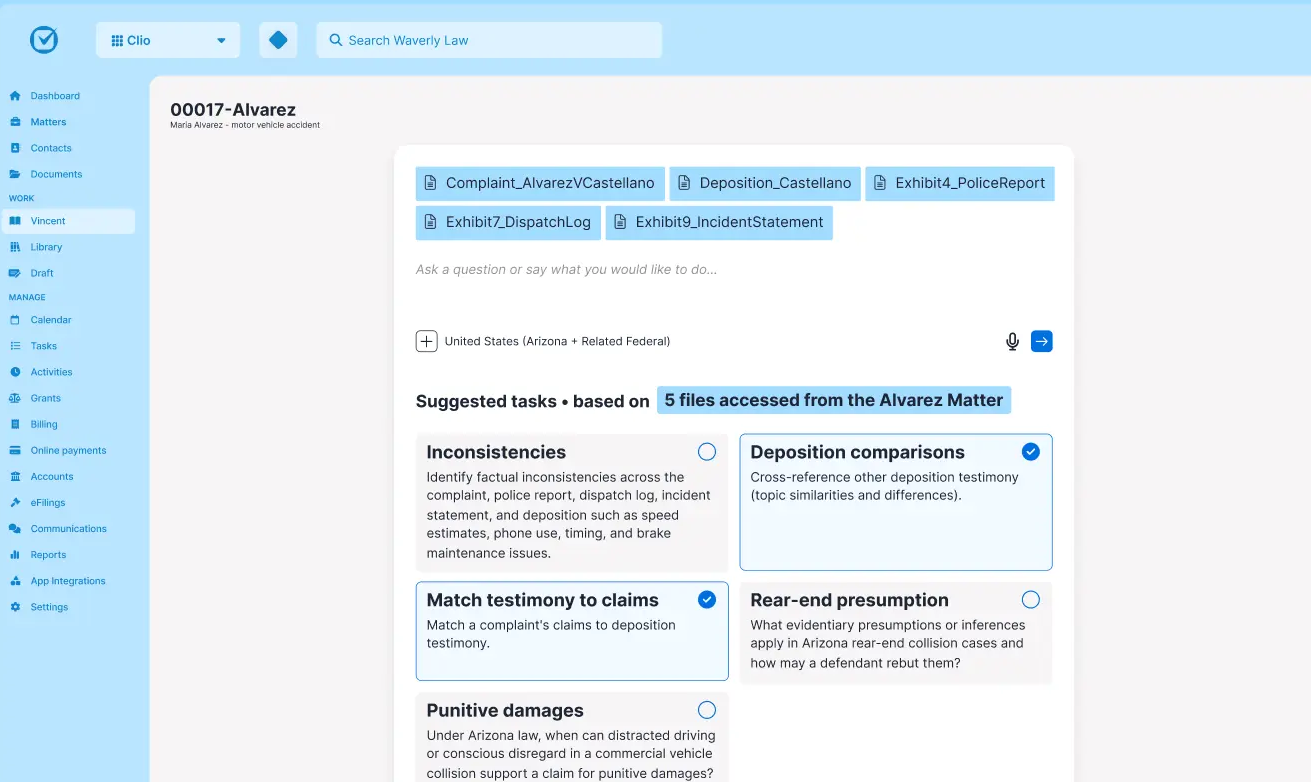Viewport: 1311px width, 782px height.
Task: Click Exhibit4_PoliceReport file chip
Action: (x=960, y=183)
